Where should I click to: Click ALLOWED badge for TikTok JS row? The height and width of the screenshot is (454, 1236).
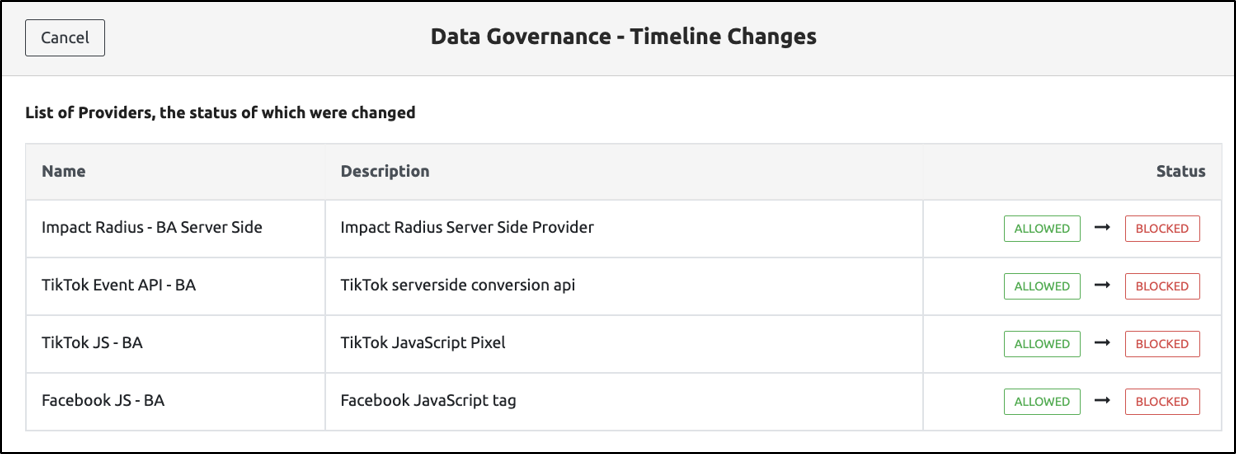1042,344
